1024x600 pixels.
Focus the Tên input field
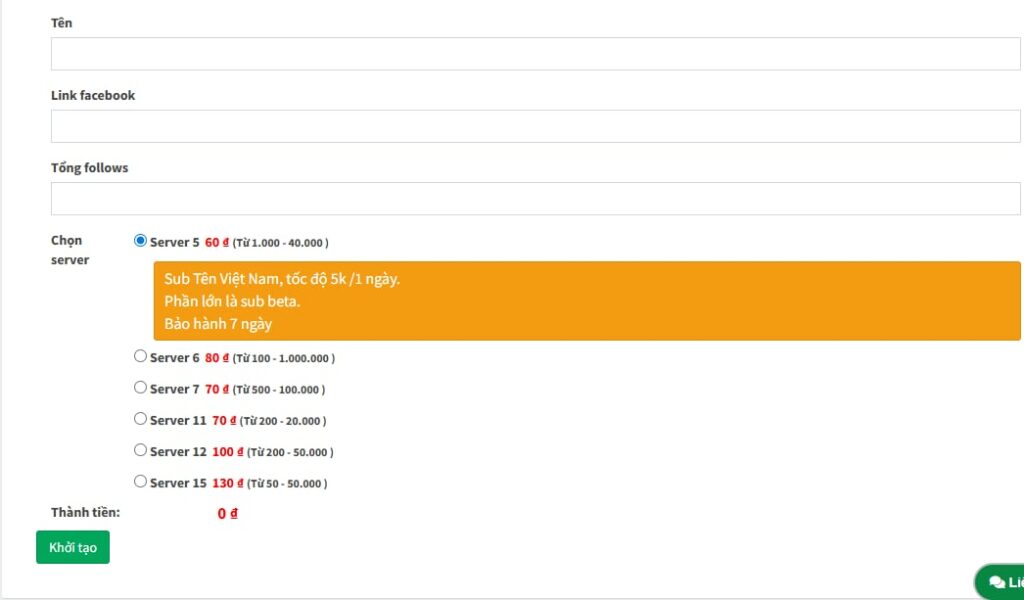pyautogui.click(x=535, y=54)
